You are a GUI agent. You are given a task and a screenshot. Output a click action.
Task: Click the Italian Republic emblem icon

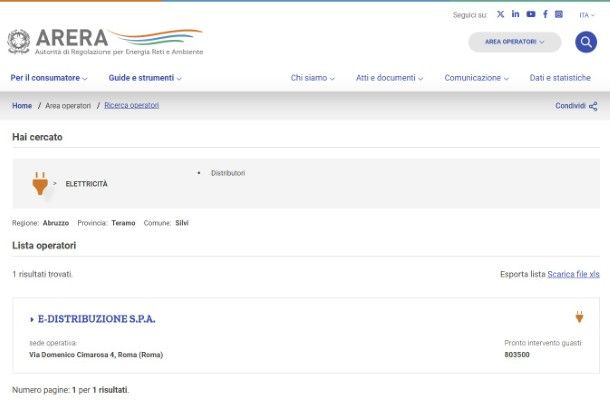click(x=18, y=42)
